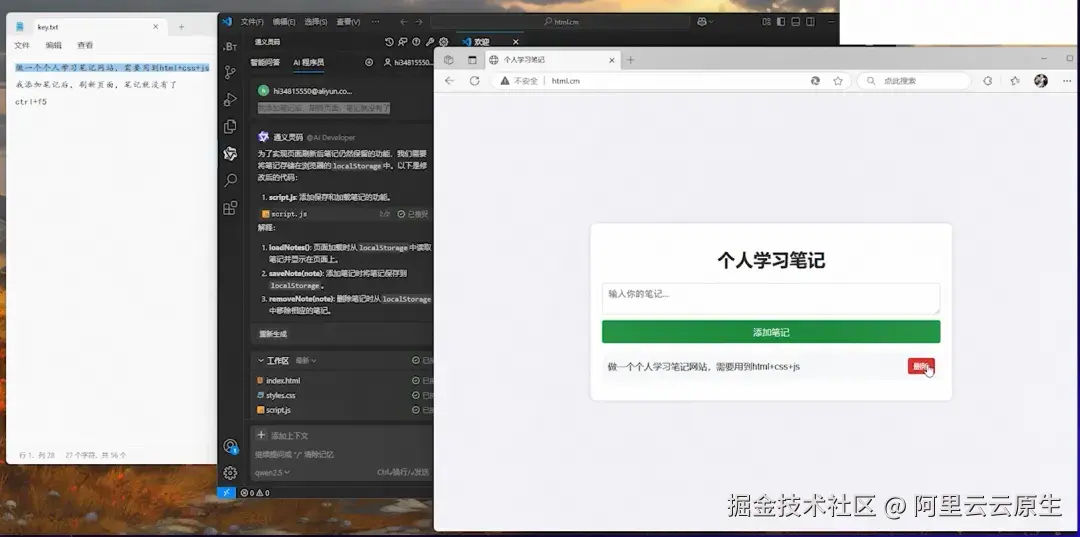Open 查看(V) menu in VS Code
The width and height of the screenshot is (1080, 537).
point(348,21)
